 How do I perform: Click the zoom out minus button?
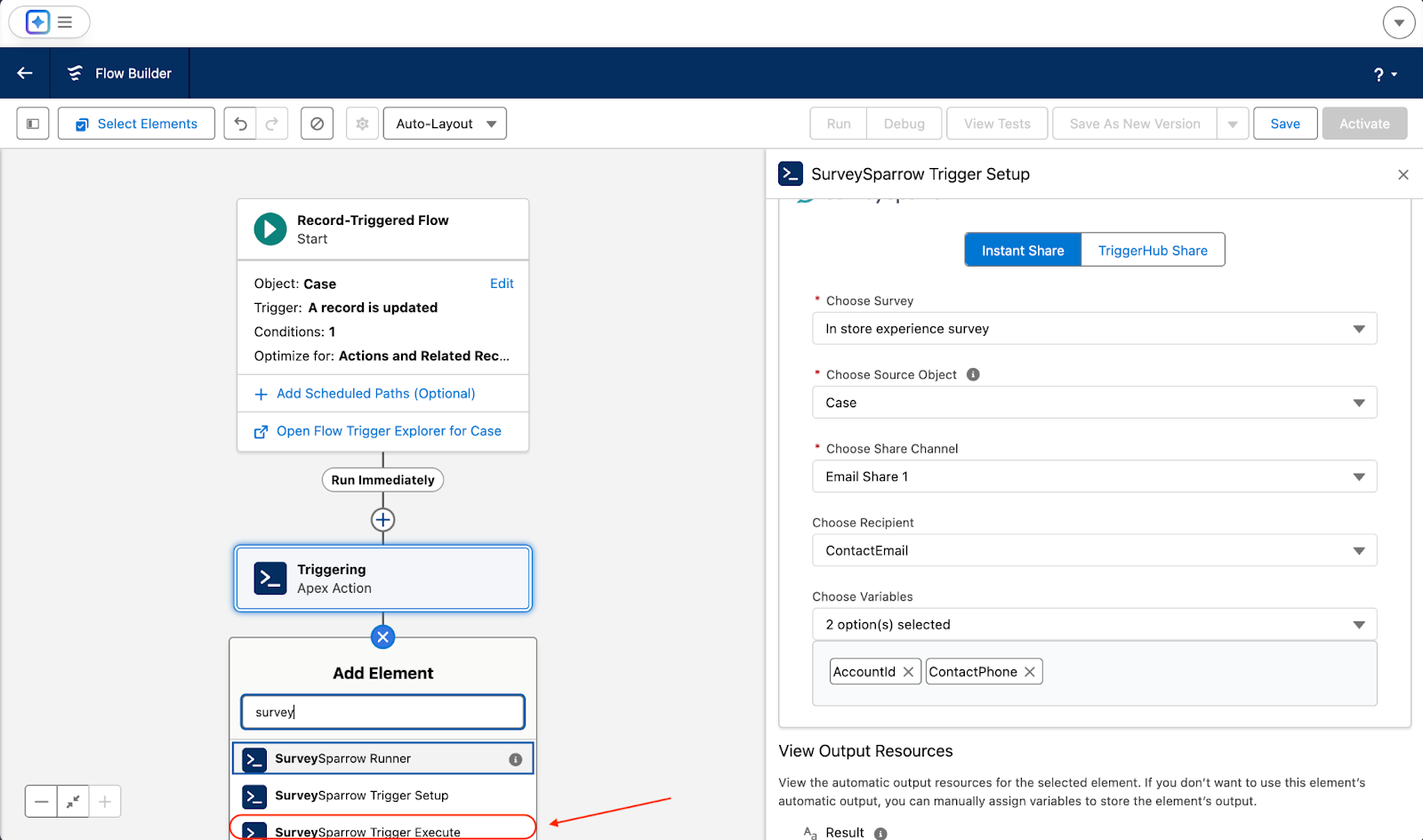pos(42,802)
